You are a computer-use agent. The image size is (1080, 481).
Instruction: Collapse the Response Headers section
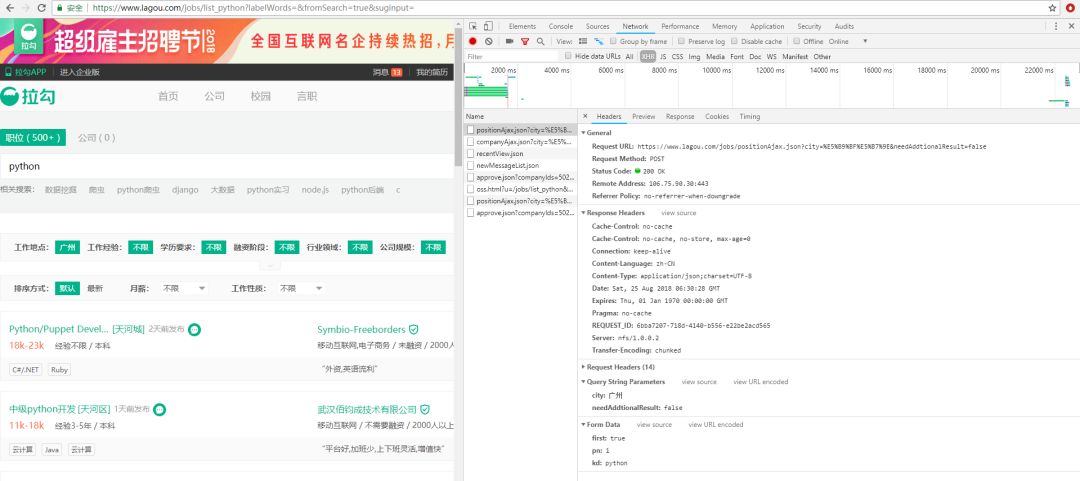(584, 213)
